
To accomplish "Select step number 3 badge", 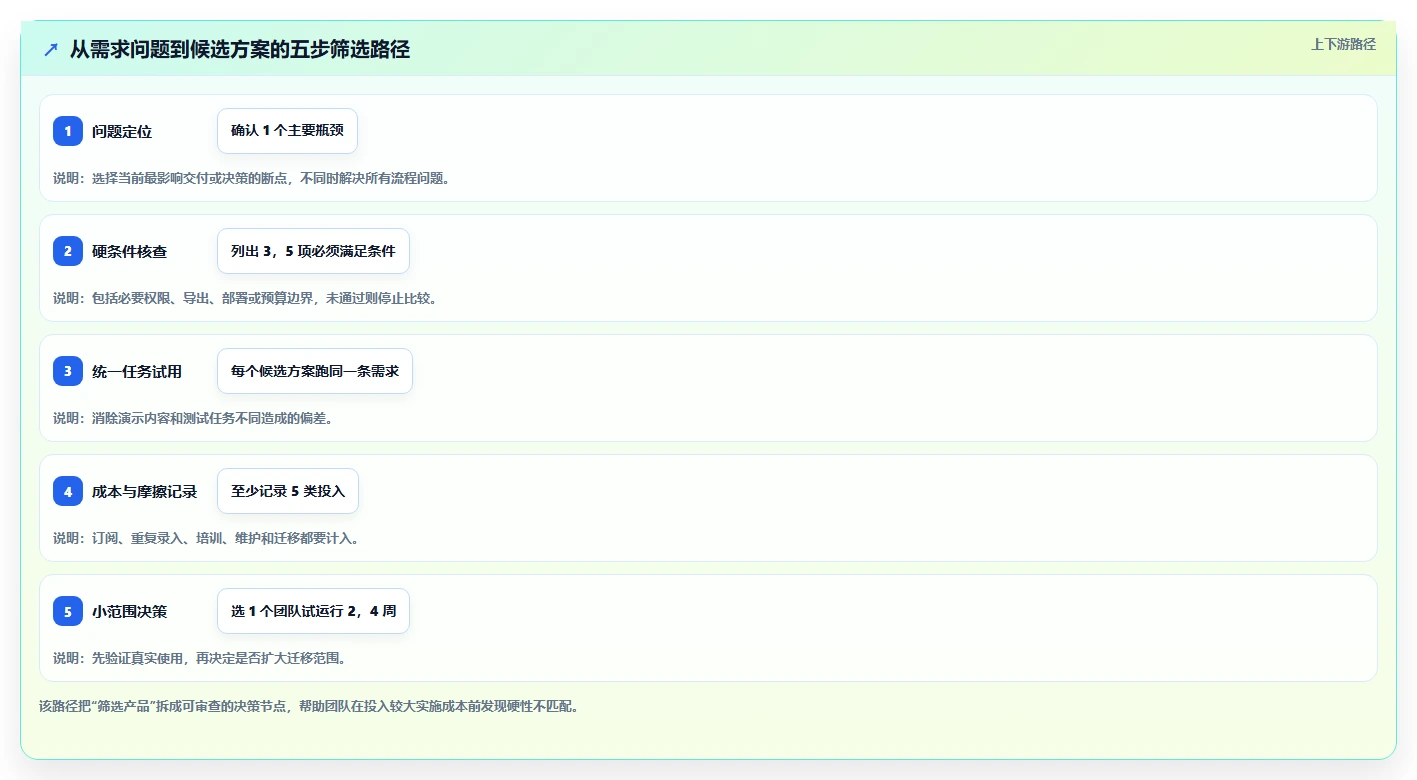I will point(68,371).
